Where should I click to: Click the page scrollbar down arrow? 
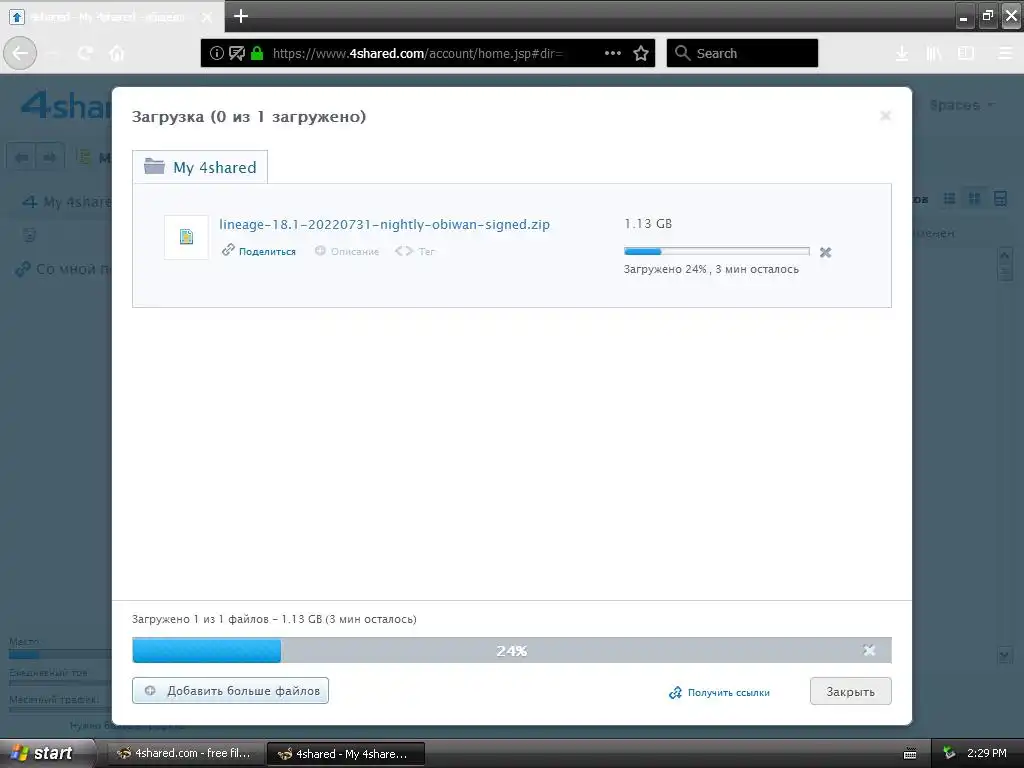[1005, 655]
